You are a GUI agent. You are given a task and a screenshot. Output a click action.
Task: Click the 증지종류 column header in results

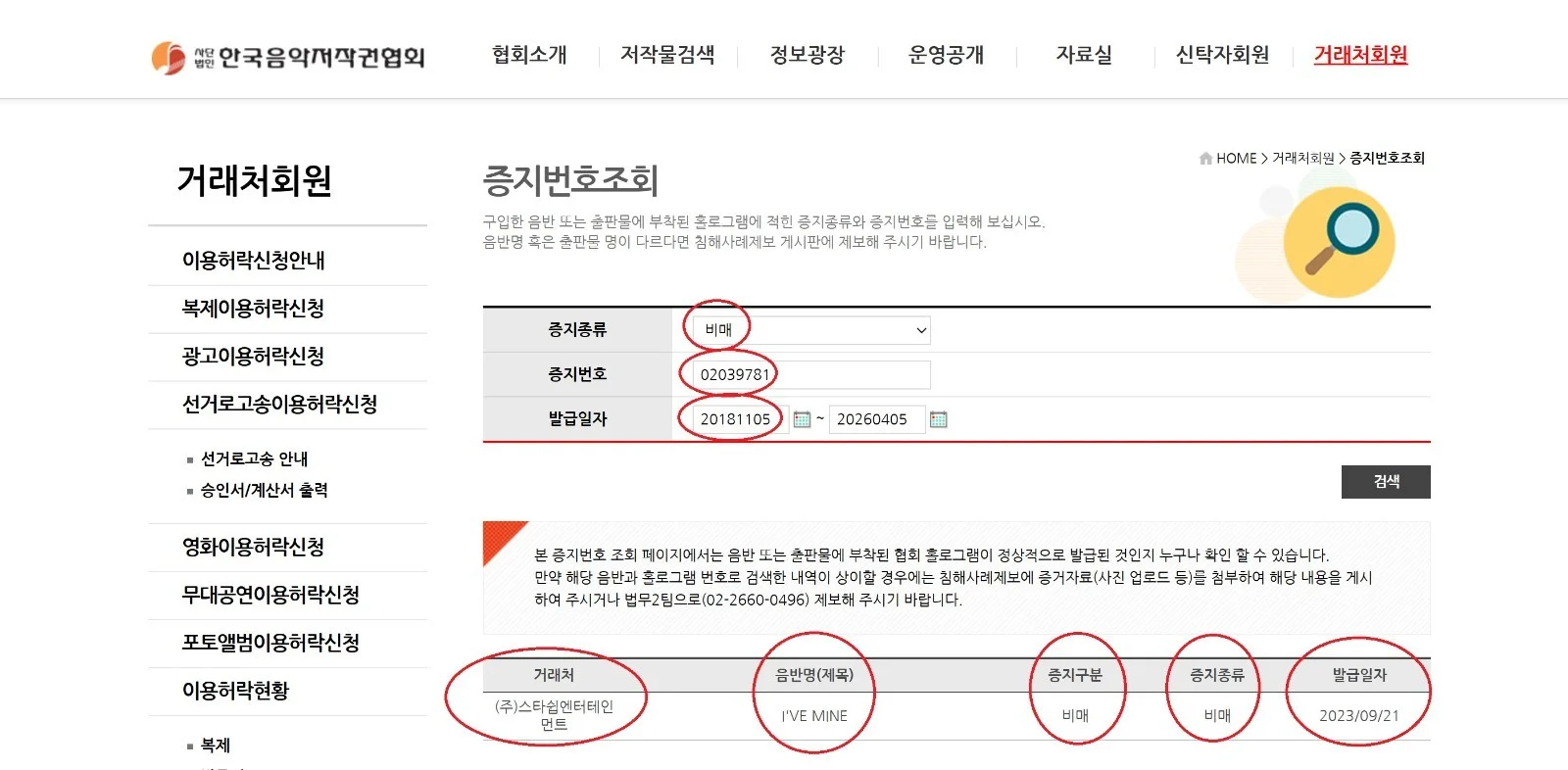tap(1217, 675)
